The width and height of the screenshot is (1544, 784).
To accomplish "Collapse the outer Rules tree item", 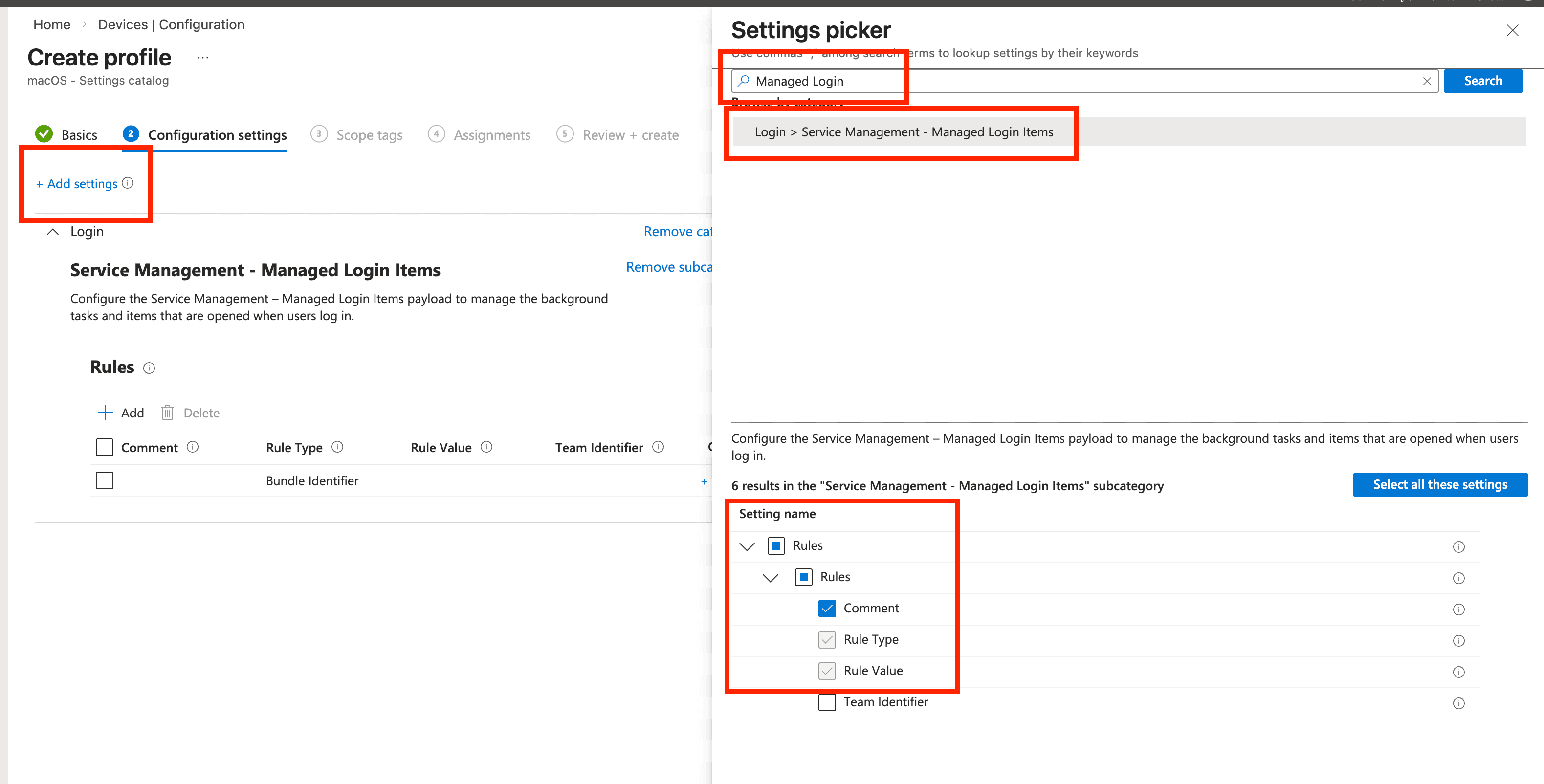I will tap(747, 546).
